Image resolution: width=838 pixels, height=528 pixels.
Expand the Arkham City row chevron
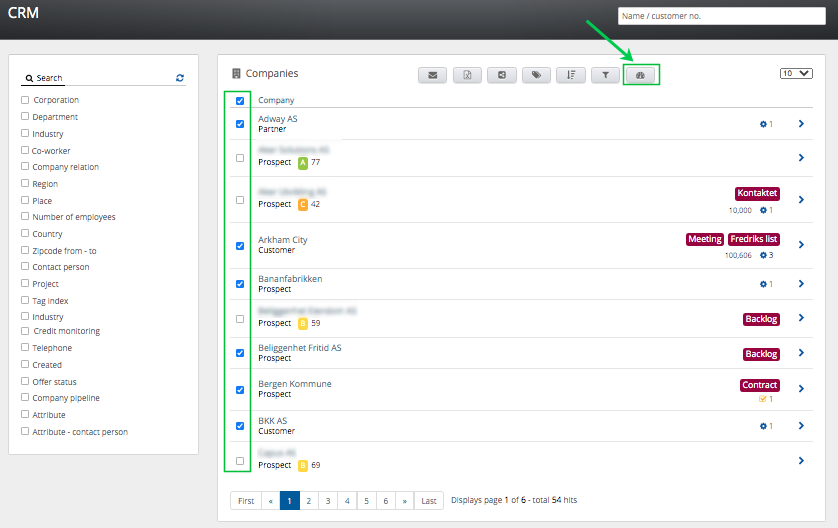click(801, 245)
